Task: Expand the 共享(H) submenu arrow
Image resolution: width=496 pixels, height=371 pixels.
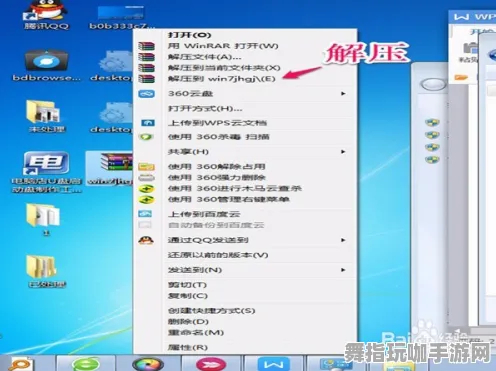Action: pyautogui.click(x=343, y=152)
